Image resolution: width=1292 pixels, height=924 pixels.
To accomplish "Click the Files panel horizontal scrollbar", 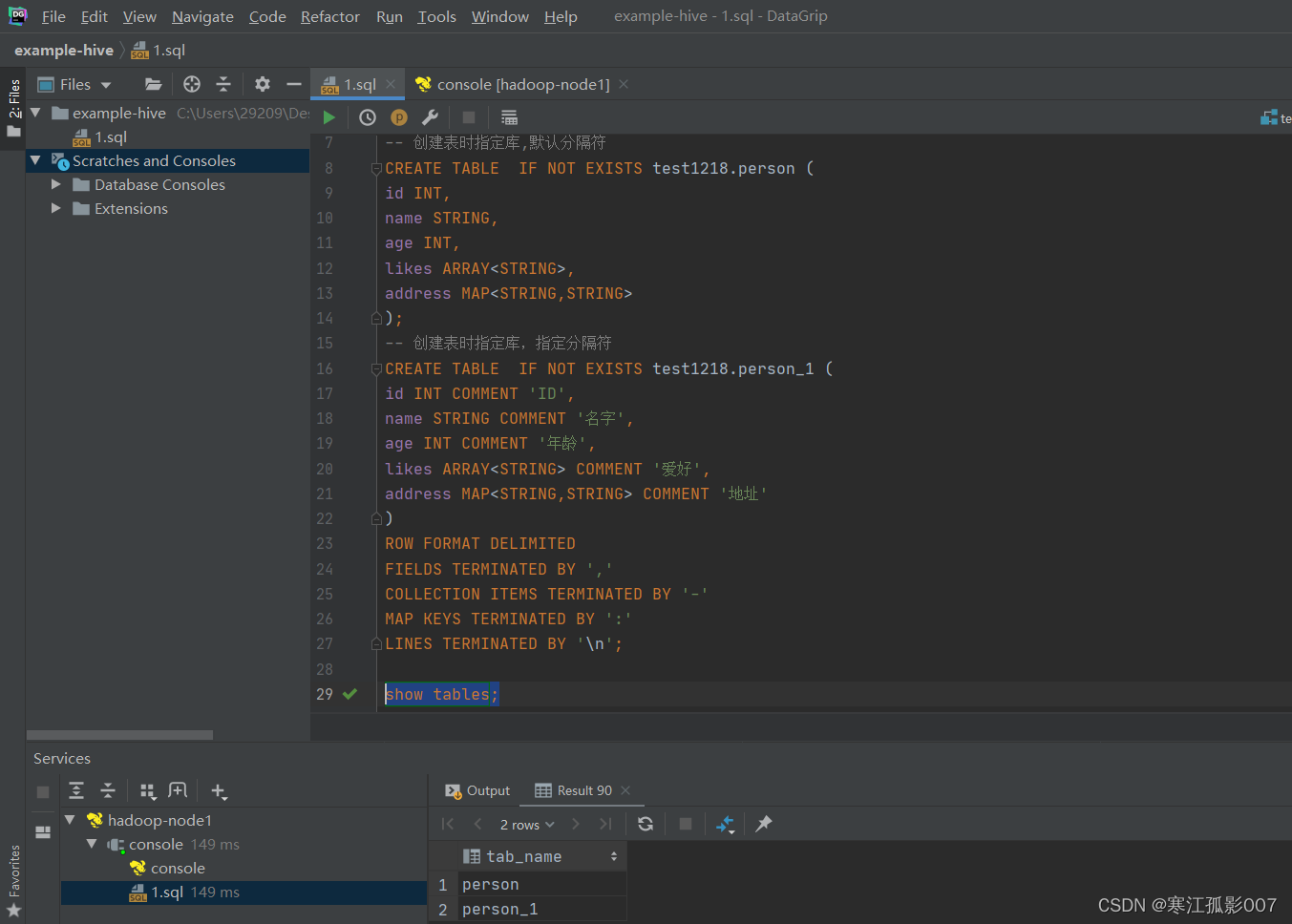I will (x=119, y=735).
